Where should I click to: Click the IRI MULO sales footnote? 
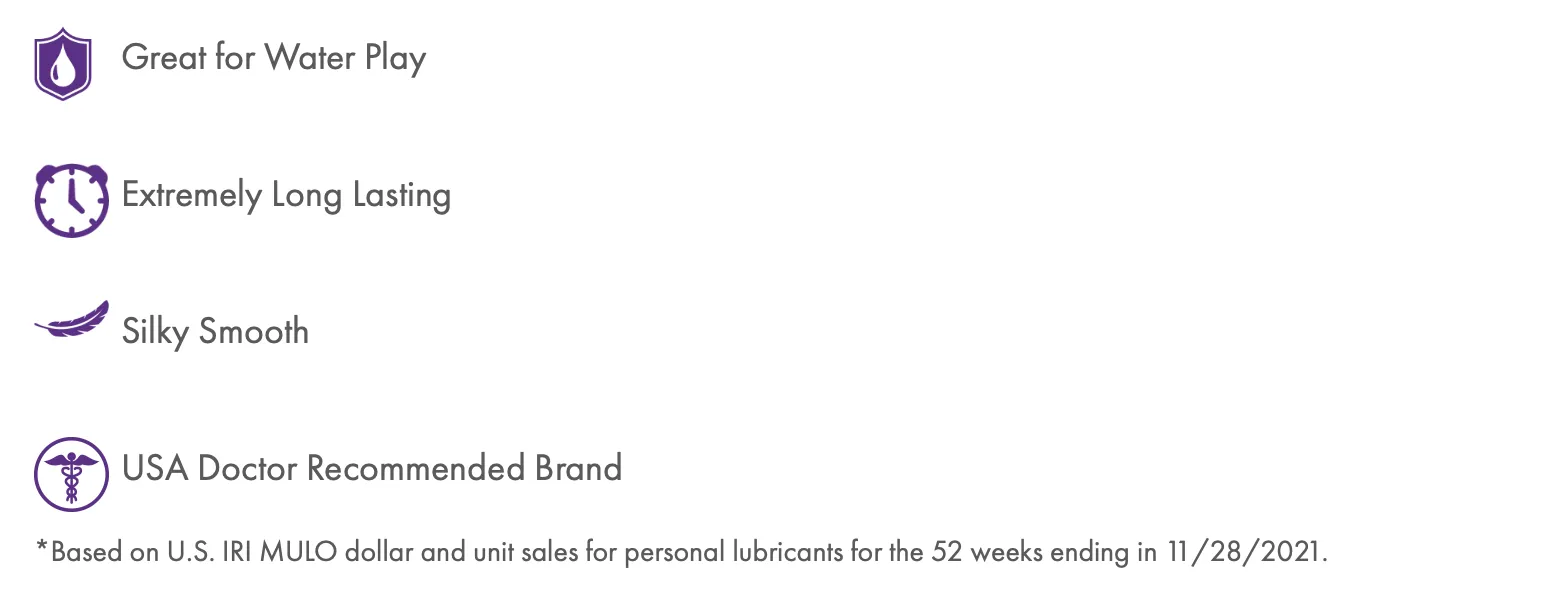682,553
